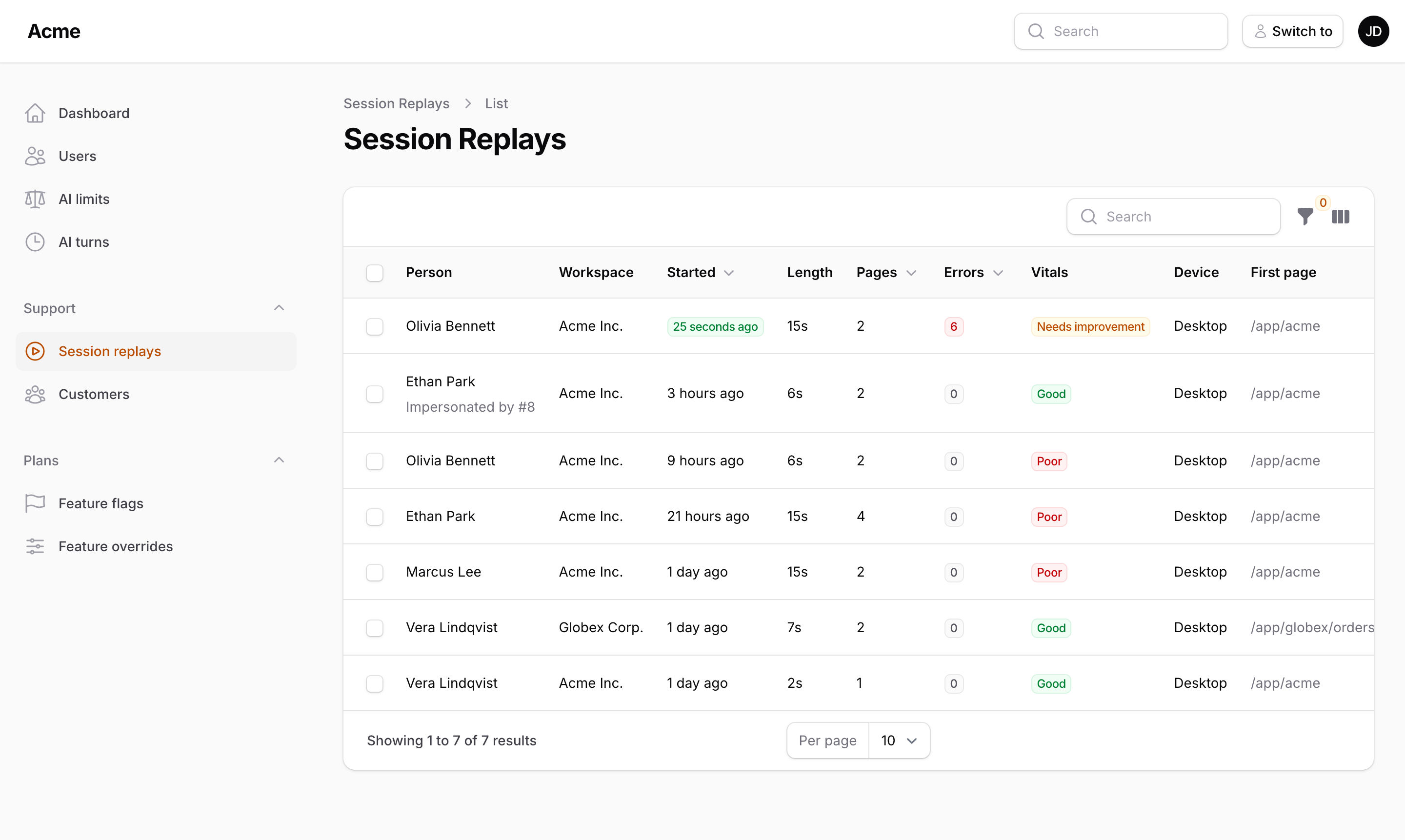Click the Session replays play icon

35,352
